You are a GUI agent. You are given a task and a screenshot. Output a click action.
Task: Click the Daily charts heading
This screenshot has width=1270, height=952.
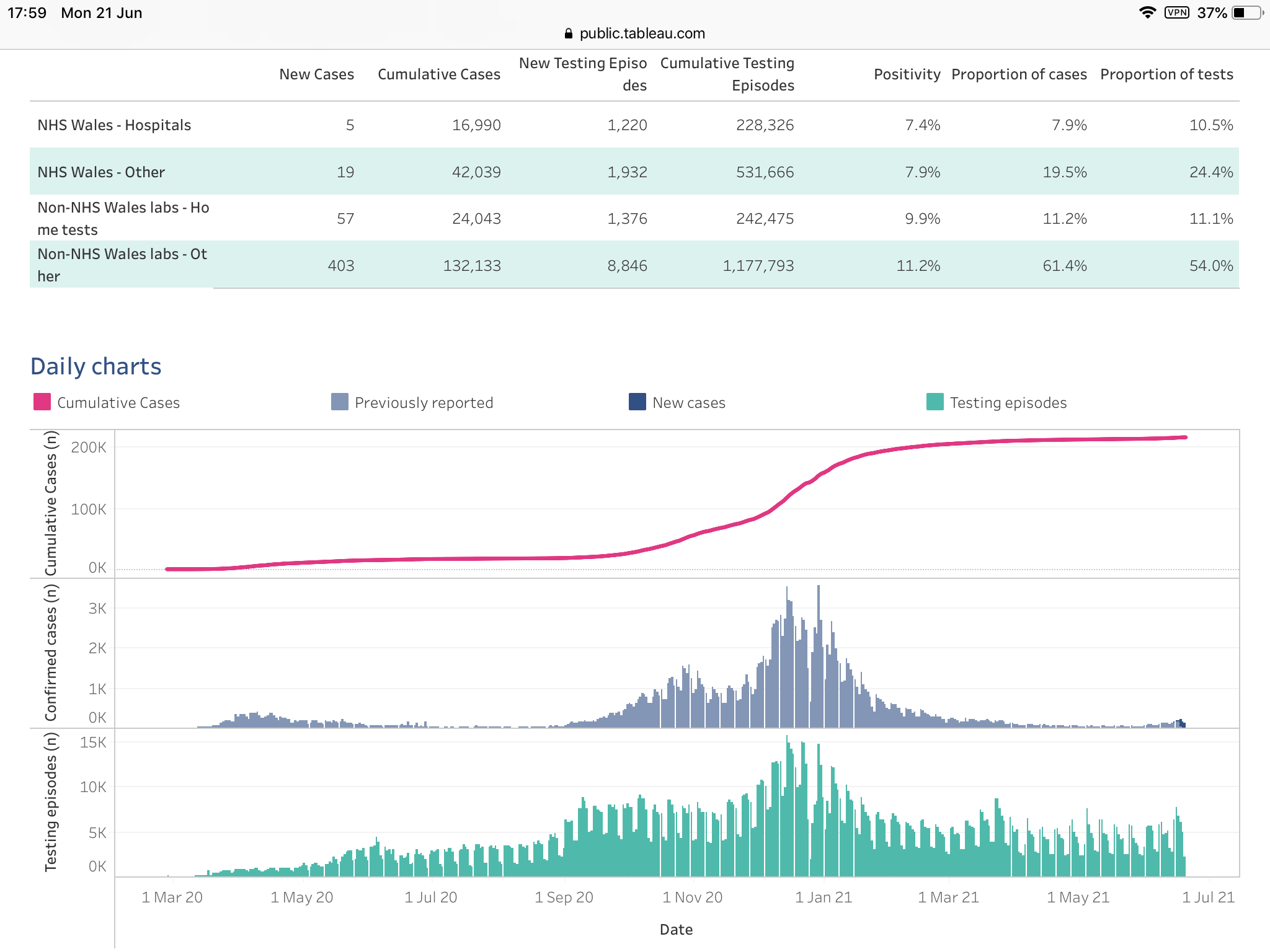(96, 366)
